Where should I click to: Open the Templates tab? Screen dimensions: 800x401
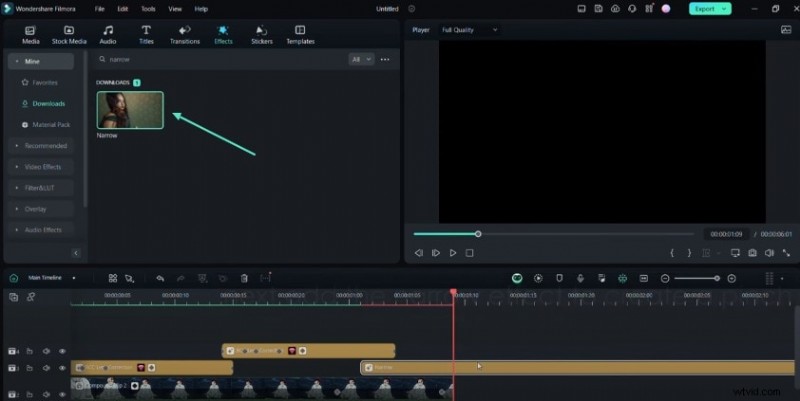point(300,35)
